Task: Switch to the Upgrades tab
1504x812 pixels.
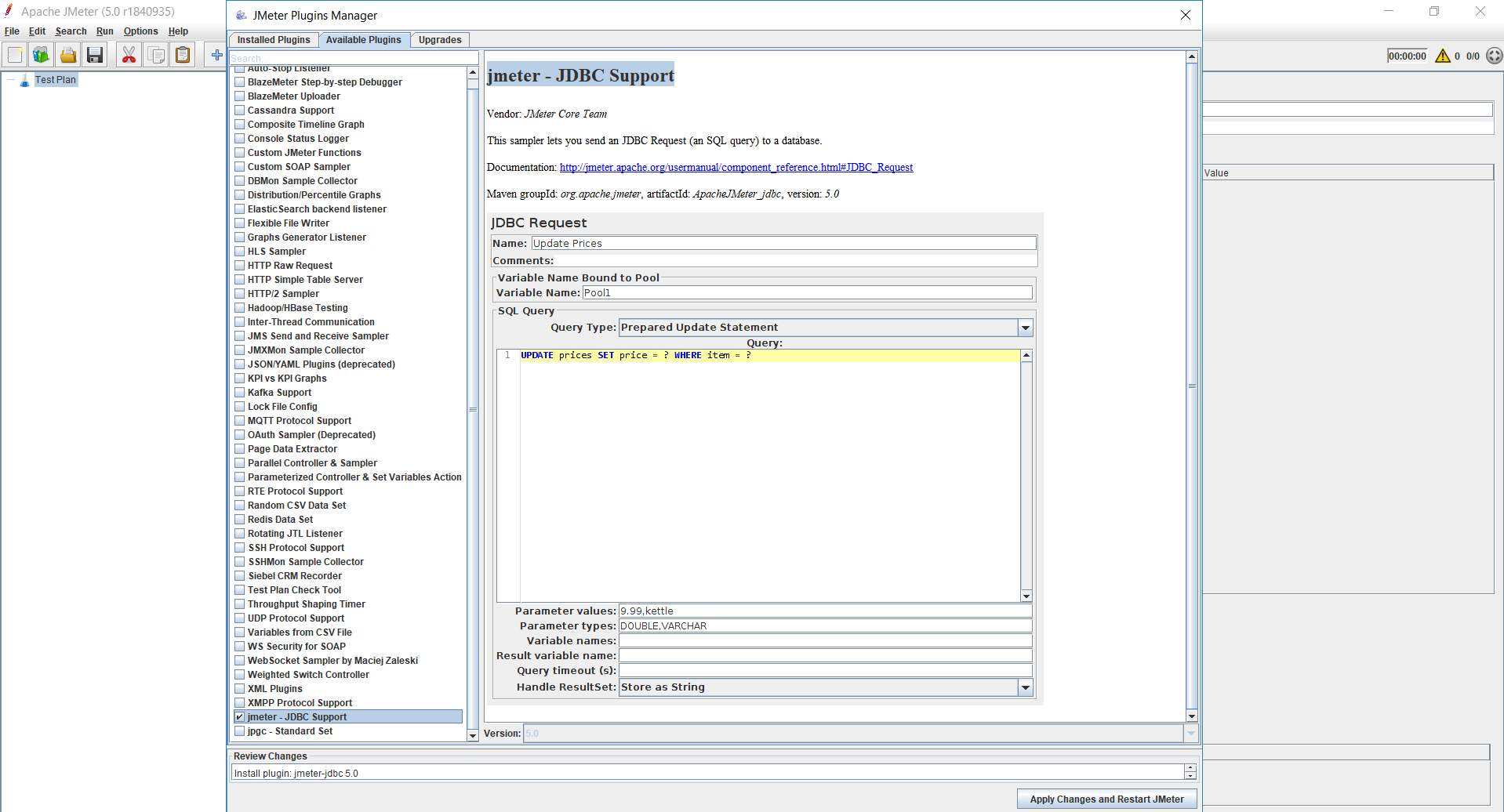Action: pyautogui.click(x=440, y=40)
